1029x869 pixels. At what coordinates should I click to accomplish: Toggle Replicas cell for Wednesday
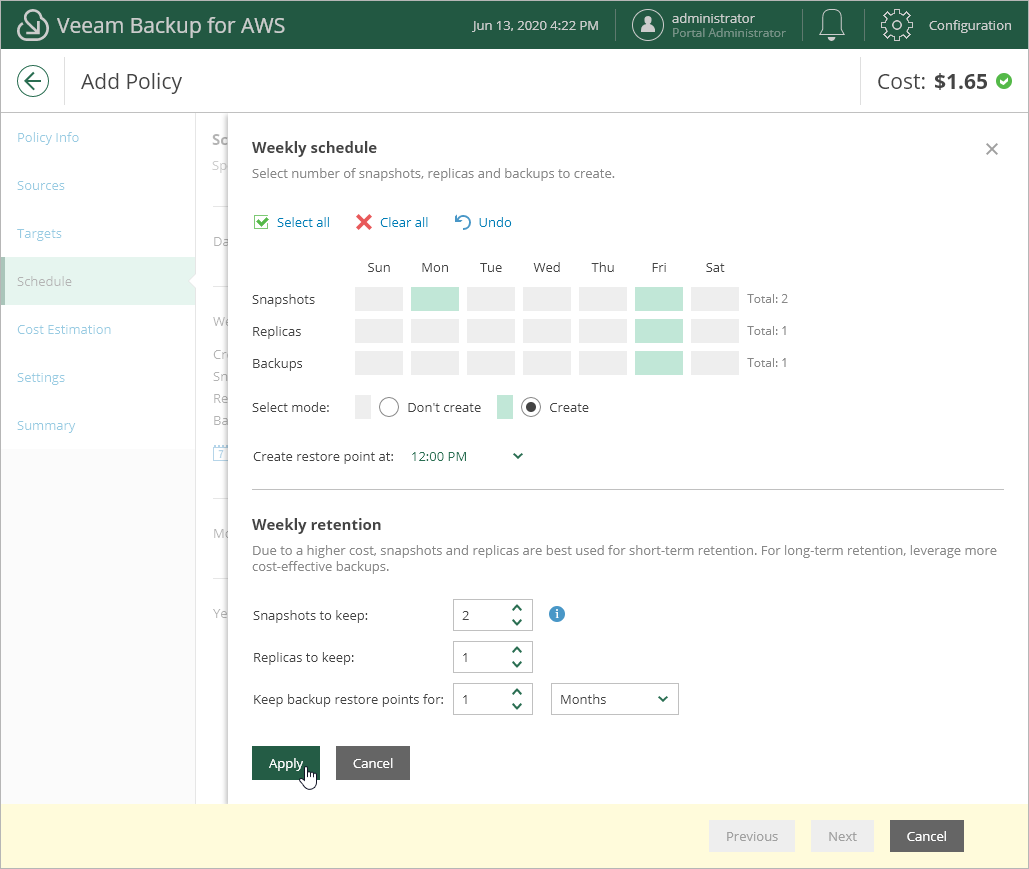[x=547, y=331]
